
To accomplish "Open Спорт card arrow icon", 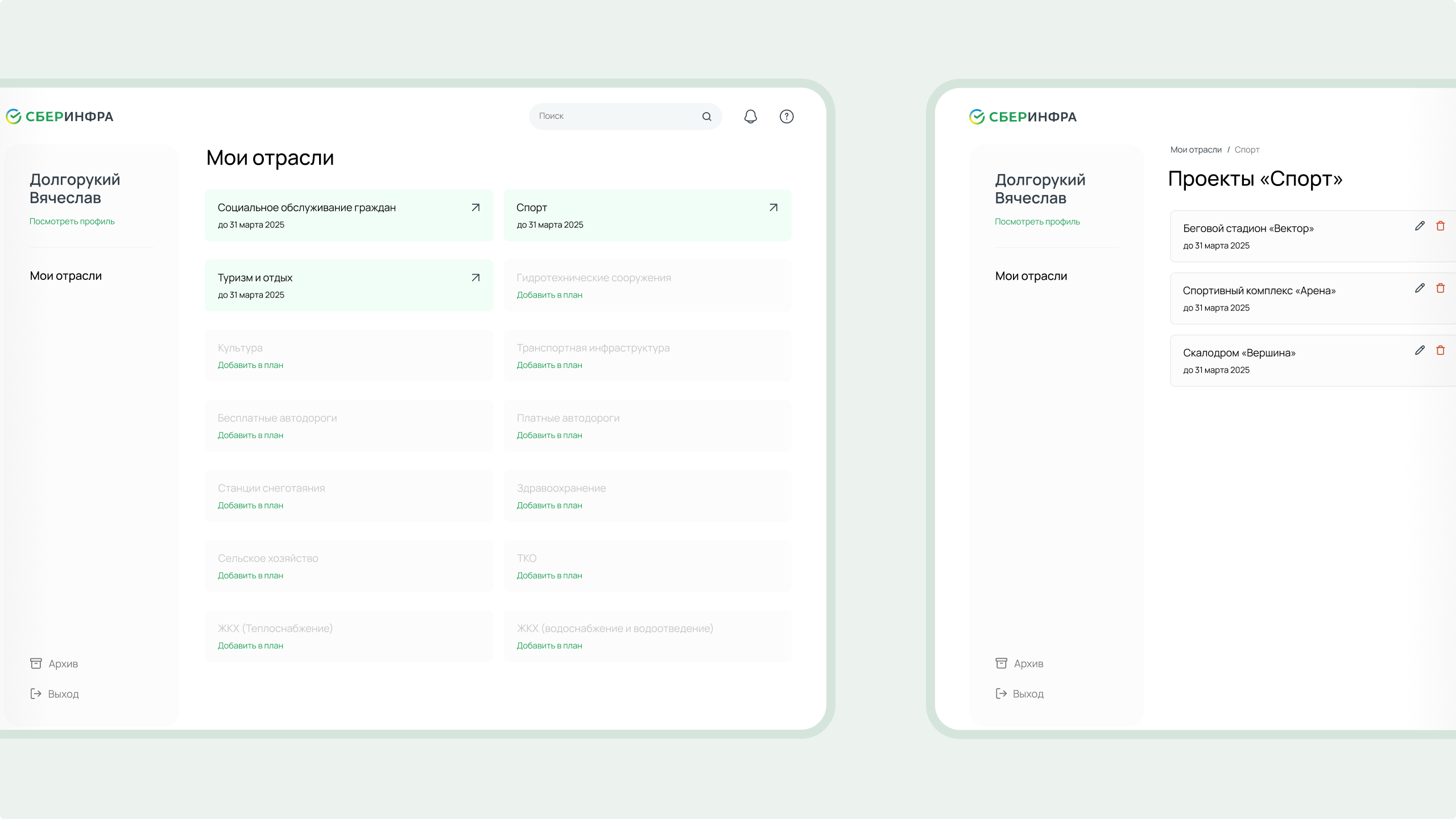I will click(773, 208).
